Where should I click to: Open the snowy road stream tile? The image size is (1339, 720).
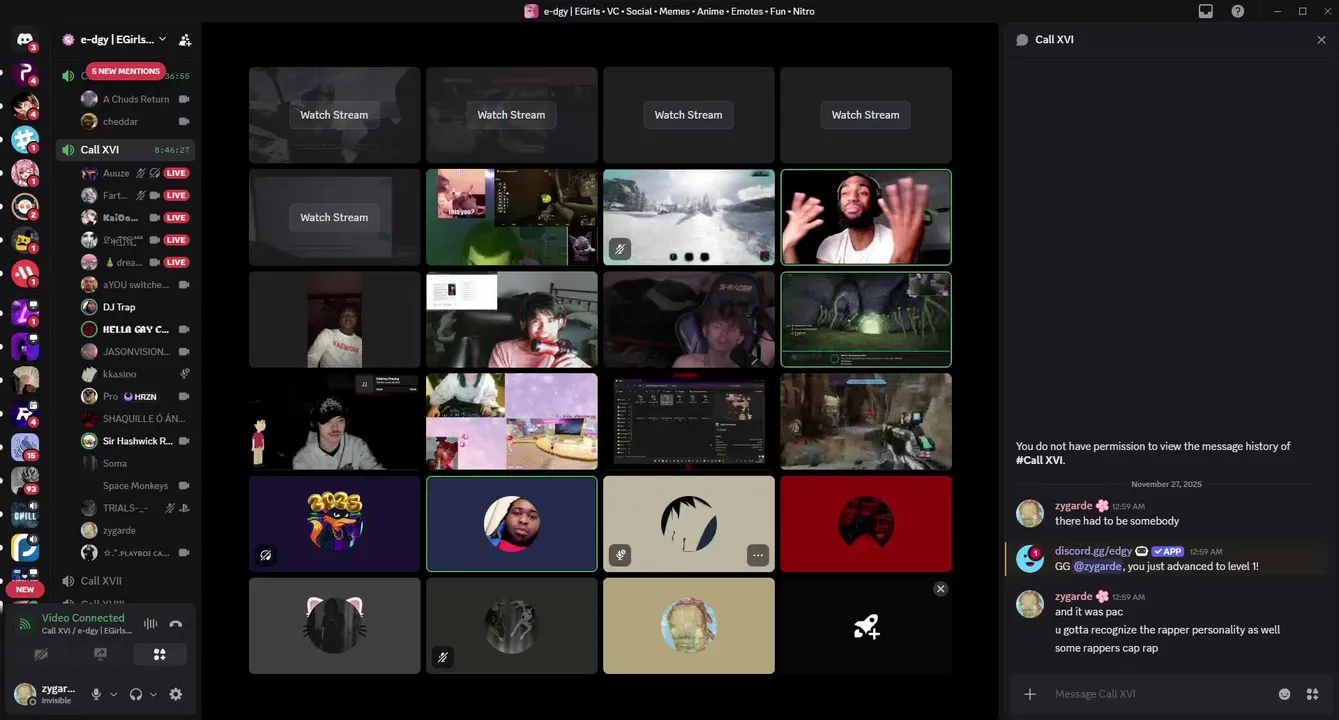coord(689,217)
